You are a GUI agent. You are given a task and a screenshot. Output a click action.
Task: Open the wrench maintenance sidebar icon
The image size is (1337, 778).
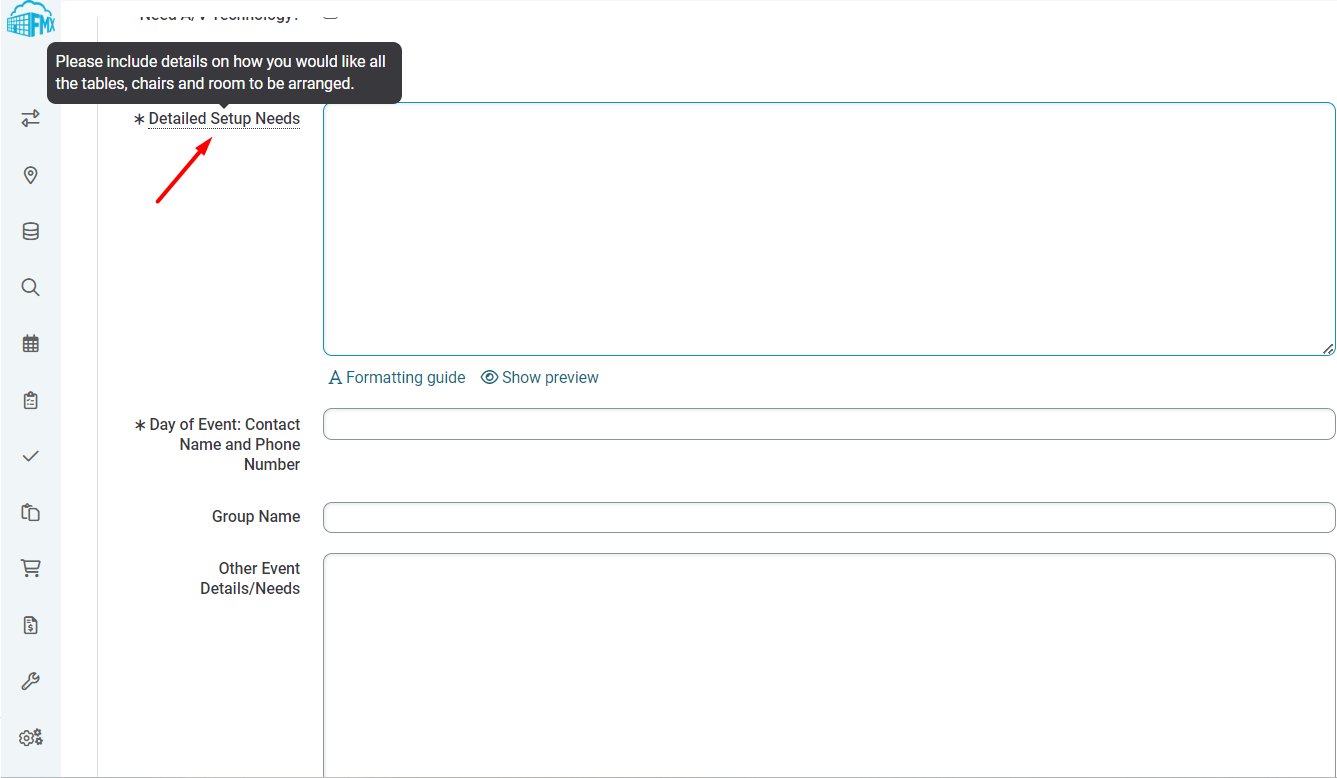(x=30, y=681)
